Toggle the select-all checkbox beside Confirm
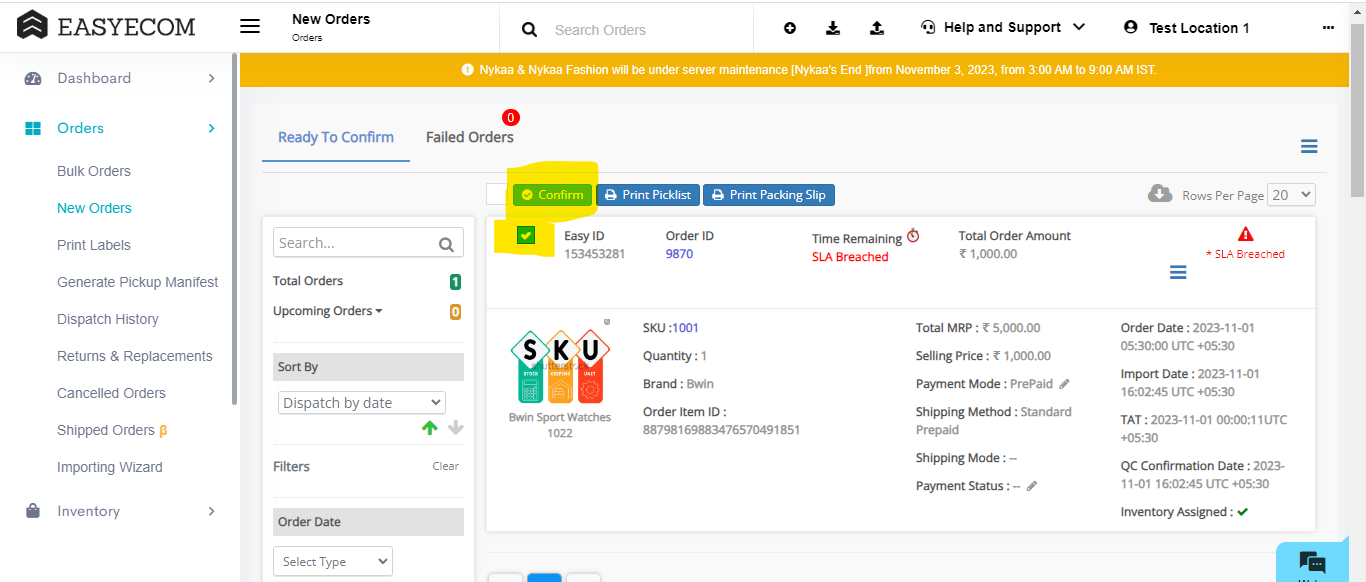Viewport: 1366px width, 582px height. pos(497,195)
